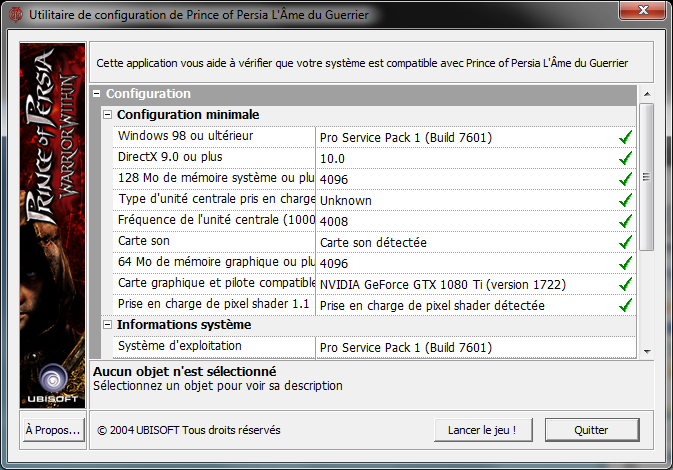
Task: Click the Informations système heading
Action: click(x=184, y=324)
